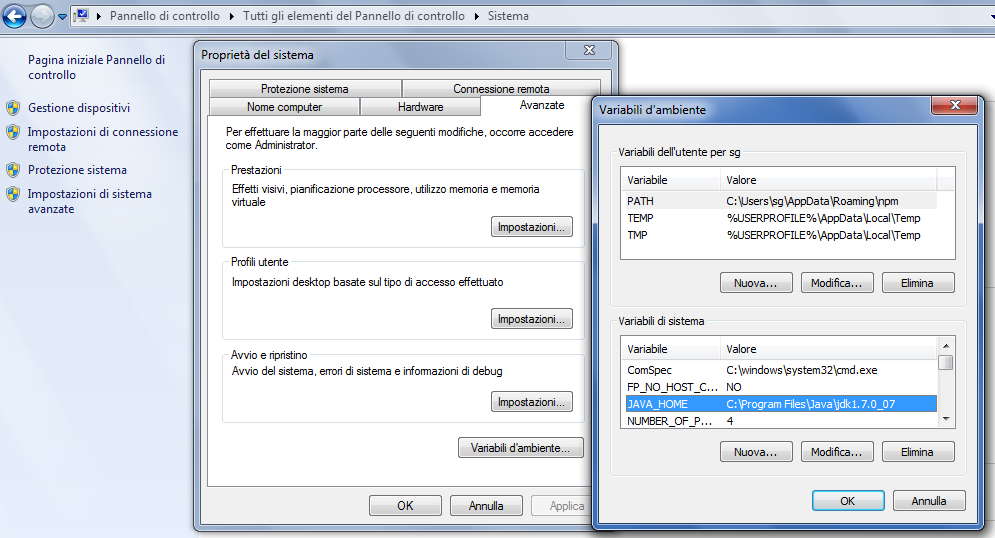Screen dimensions: 995x538
Task: Select user variable PATH row
Action: (x=781, y=201)
